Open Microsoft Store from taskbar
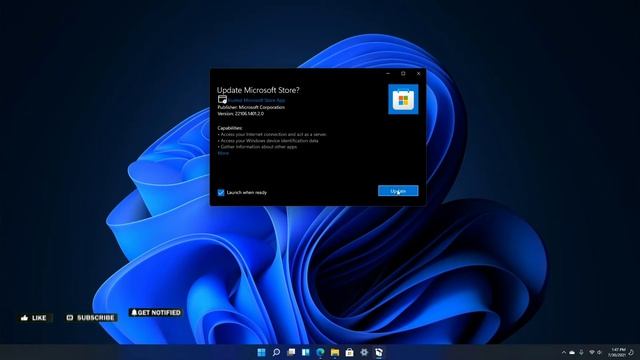The height and width of the screenshot is (360, 640). click(349, 352)
